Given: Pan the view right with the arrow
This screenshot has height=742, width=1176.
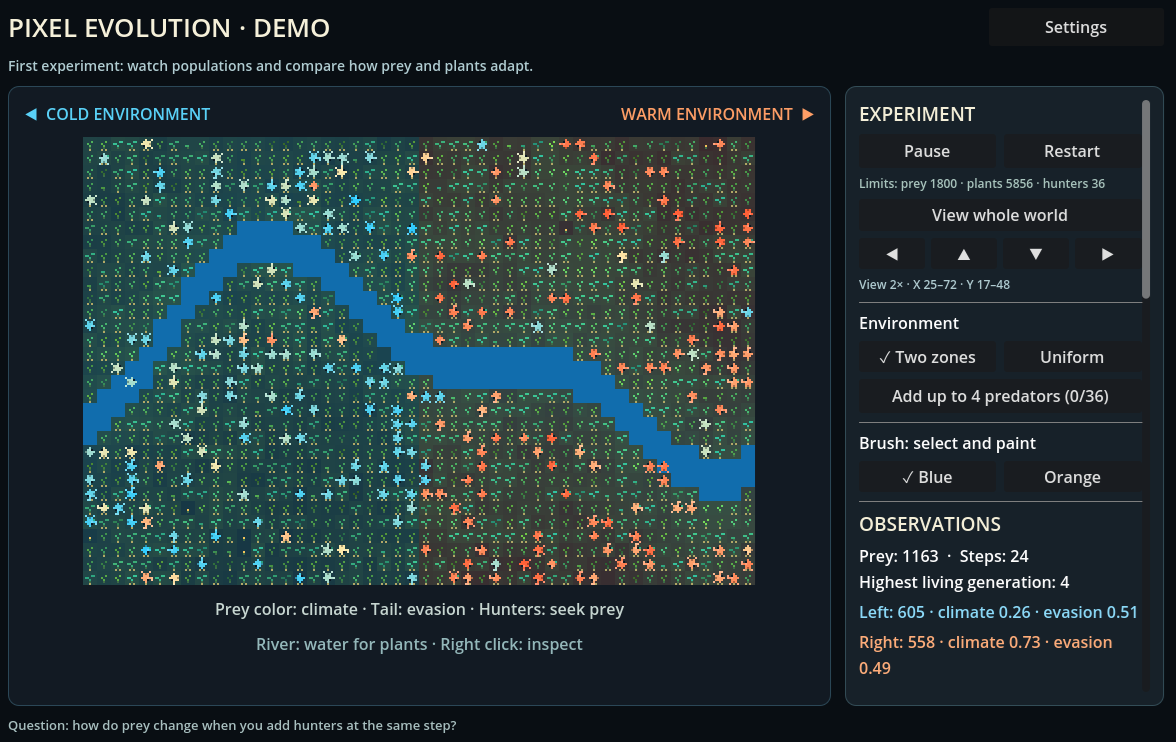Looking at the screenshot, I should (1108, 254).
